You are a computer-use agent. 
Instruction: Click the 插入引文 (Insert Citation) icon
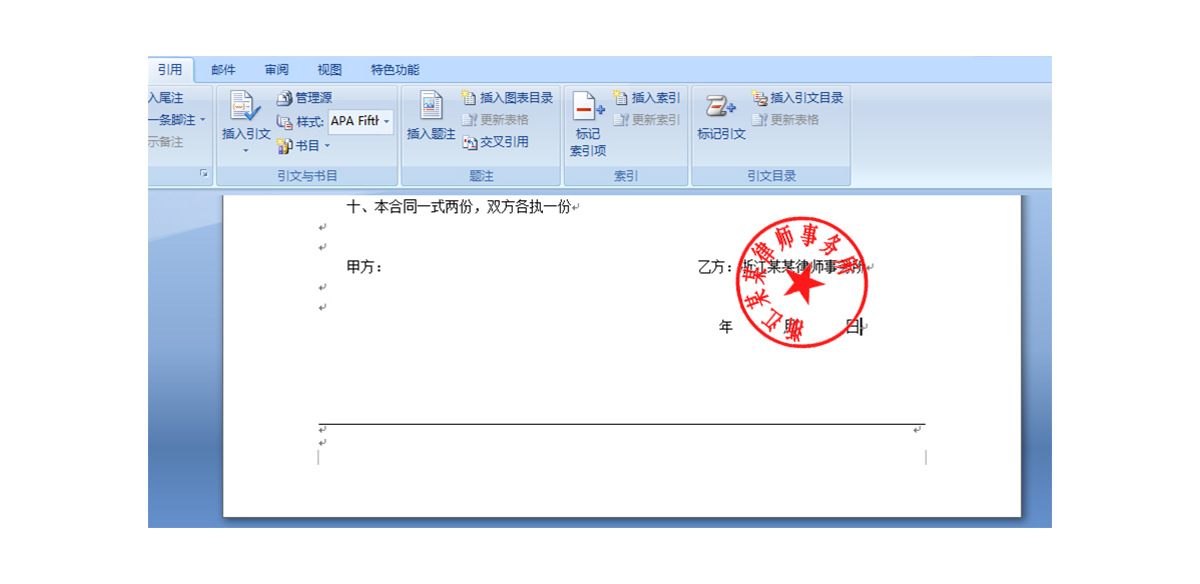point(245,110)
